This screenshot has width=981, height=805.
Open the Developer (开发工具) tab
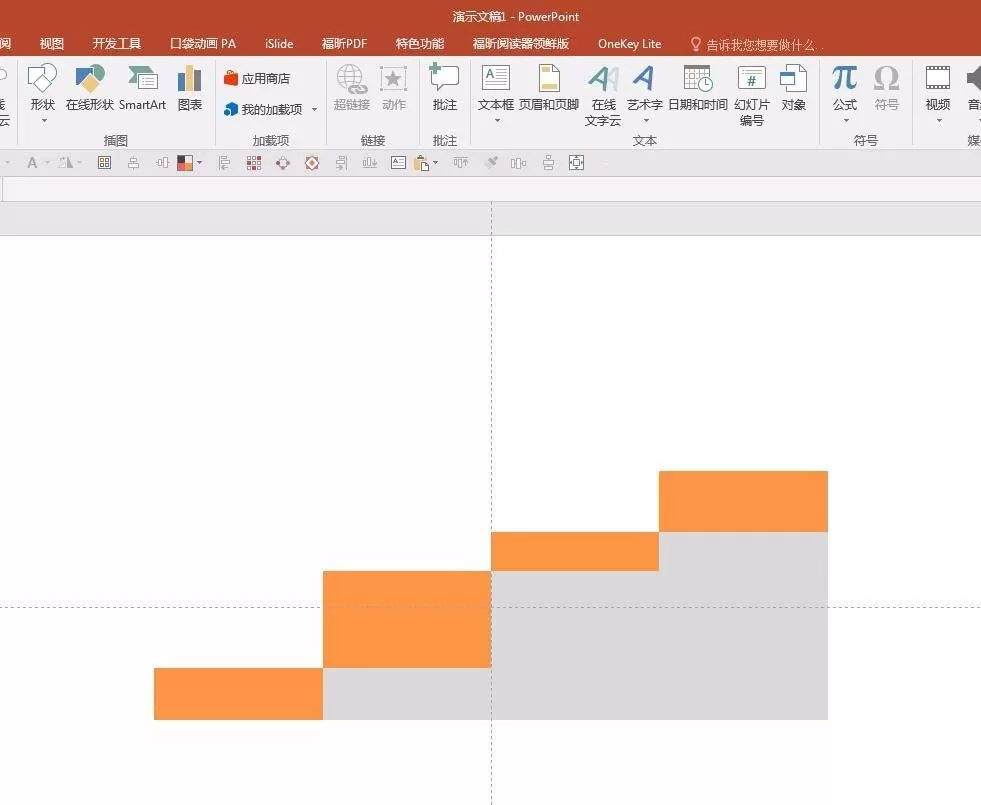click(116, 44)
